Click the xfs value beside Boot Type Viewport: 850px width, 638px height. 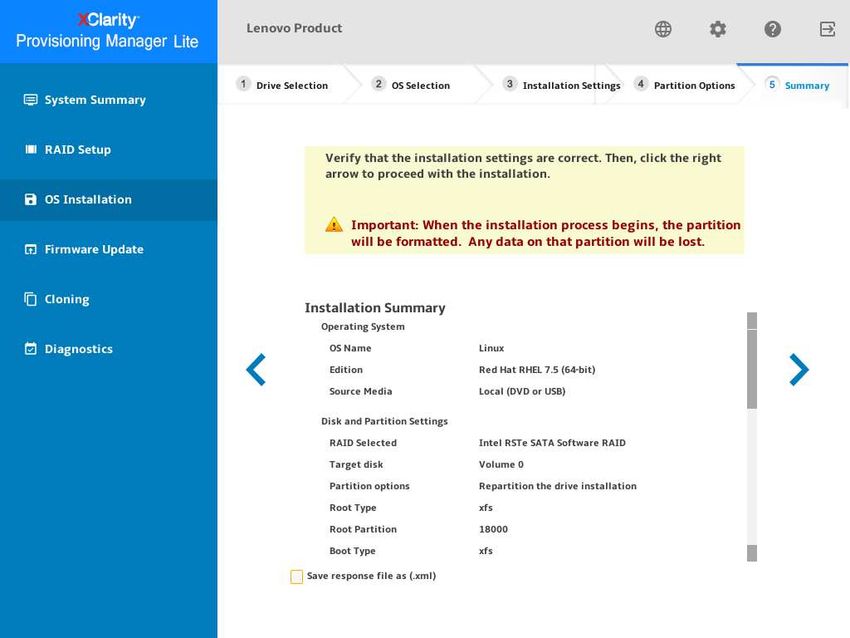(486, 551)
